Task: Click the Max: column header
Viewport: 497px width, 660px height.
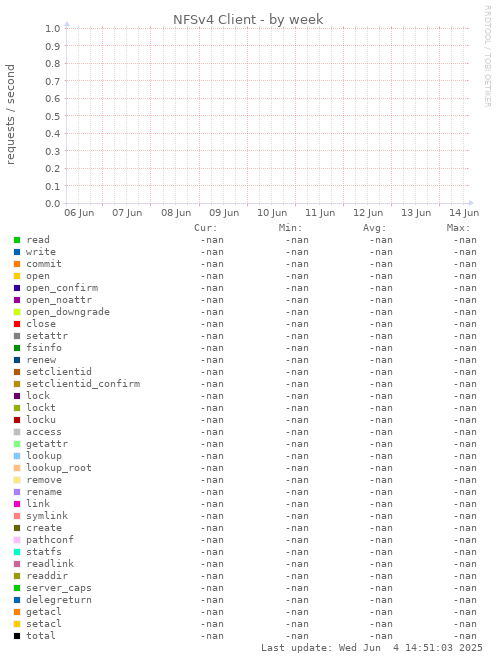Action: (458, 228)
